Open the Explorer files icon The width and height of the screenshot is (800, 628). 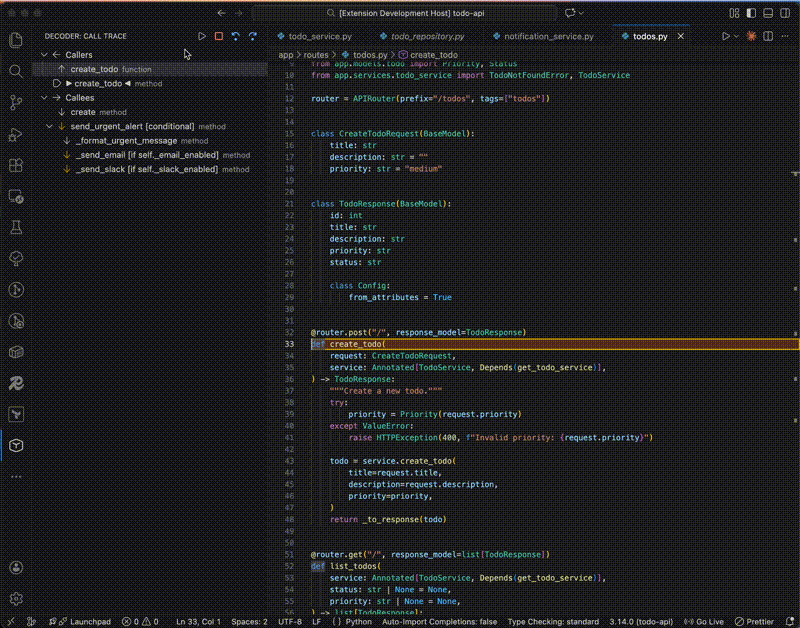(x=16, y=40)
